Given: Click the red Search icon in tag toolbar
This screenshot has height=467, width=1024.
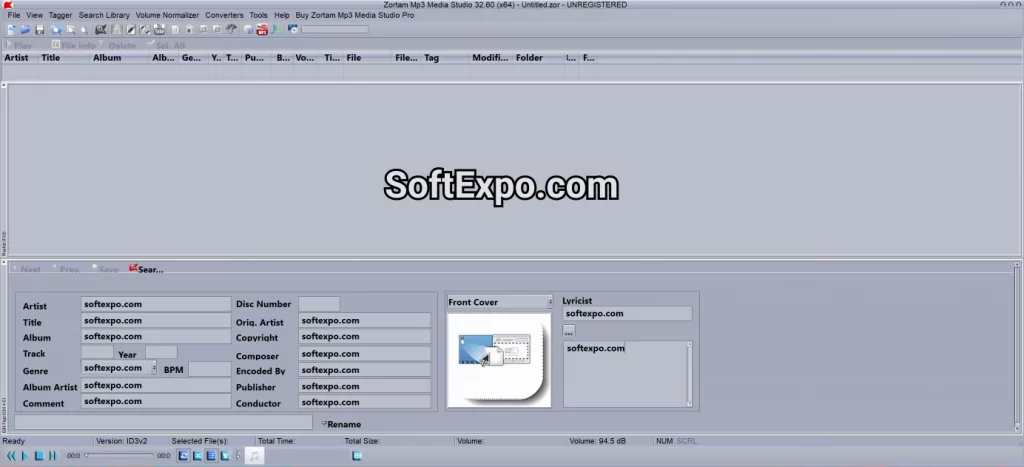Looking at the screenshot, I should click(133, 268).
